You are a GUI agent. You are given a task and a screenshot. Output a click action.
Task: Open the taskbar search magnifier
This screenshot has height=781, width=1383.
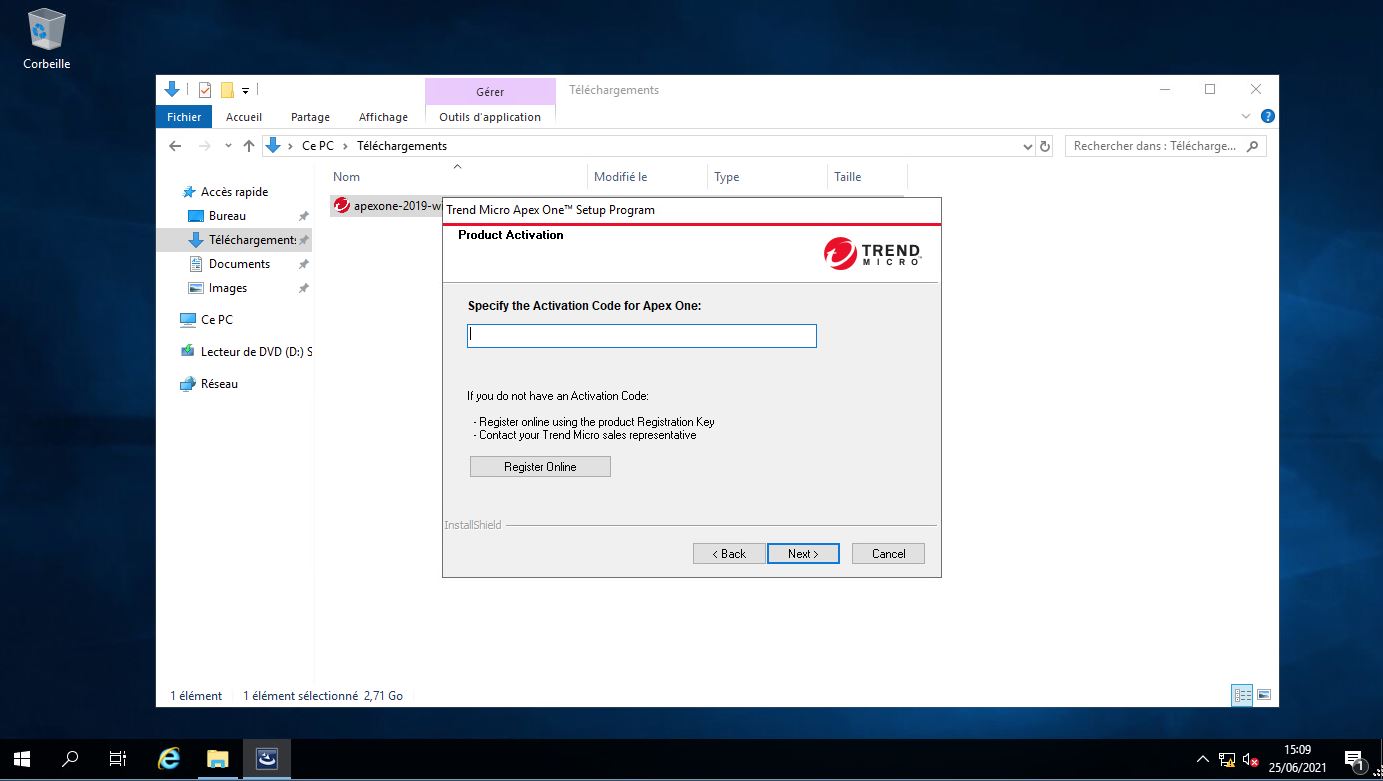coord(70,759)
